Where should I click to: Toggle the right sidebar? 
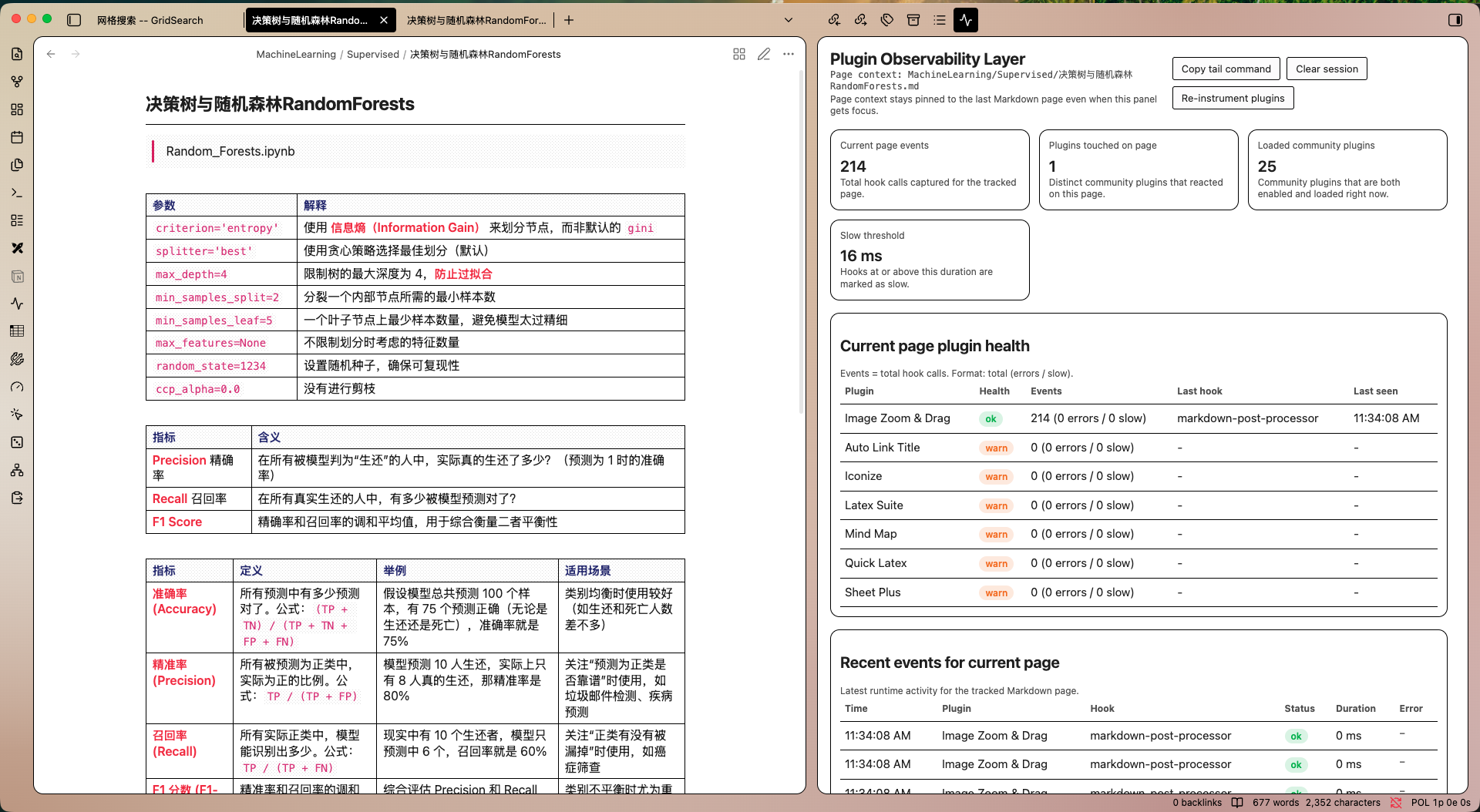coord(1455,20)
